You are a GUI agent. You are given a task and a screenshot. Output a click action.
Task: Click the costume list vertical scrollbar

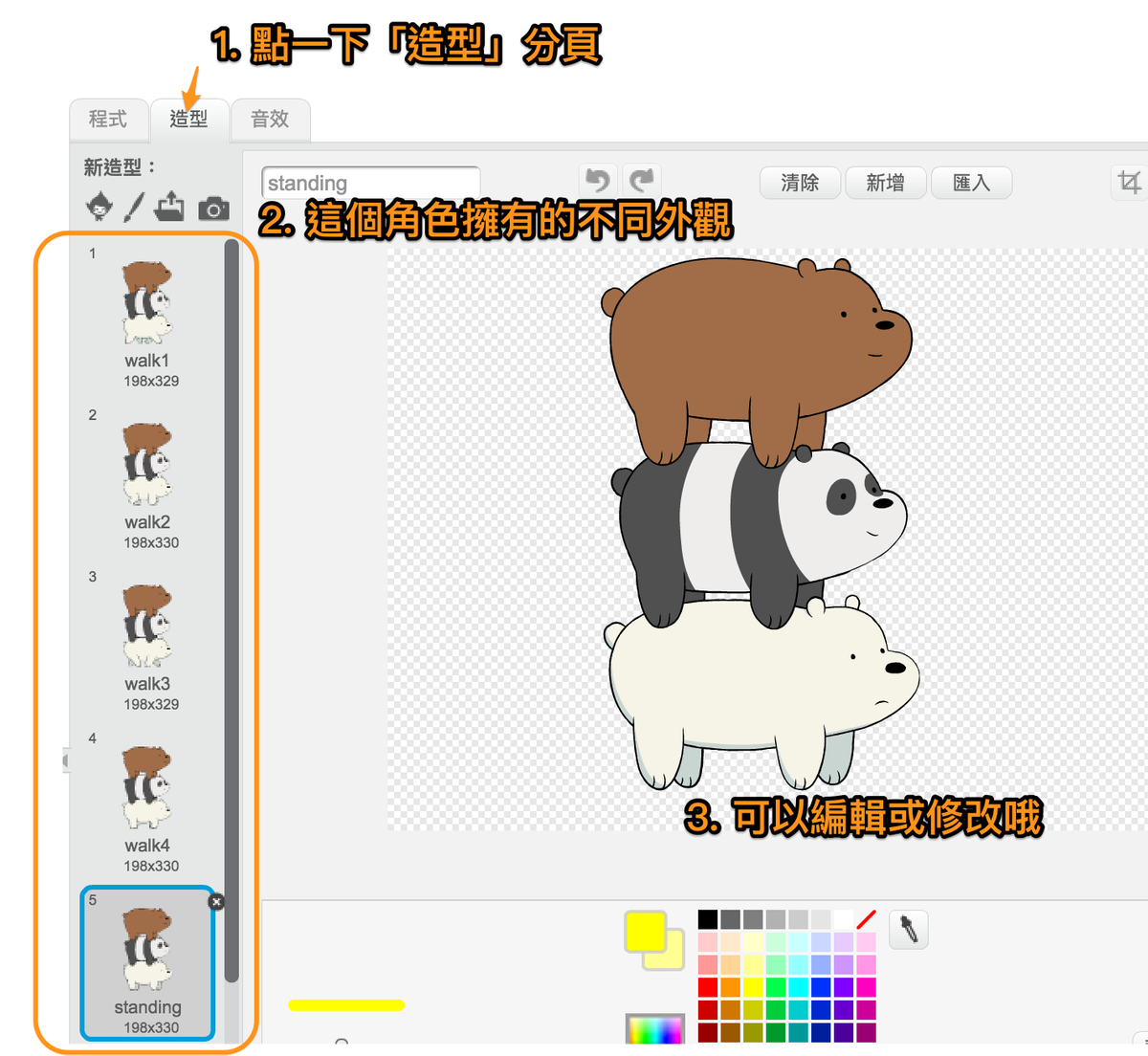click(x=232, y=610)
